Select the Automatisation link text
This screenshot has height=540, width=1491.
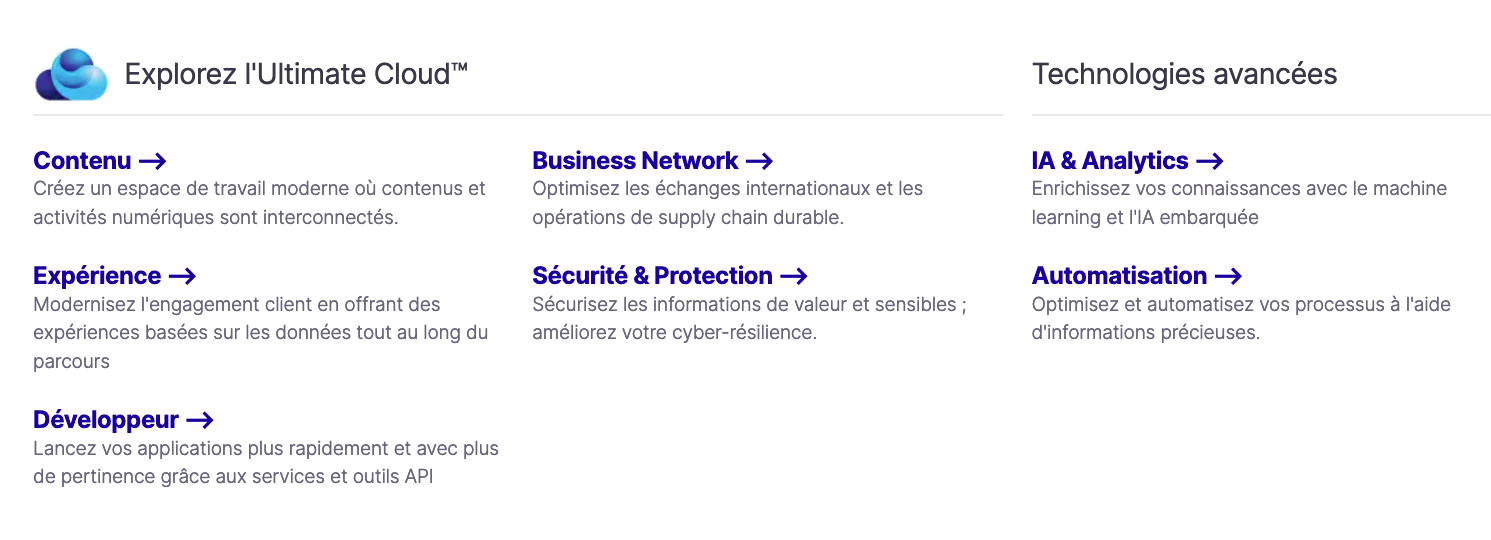(x=1119, y=276)
